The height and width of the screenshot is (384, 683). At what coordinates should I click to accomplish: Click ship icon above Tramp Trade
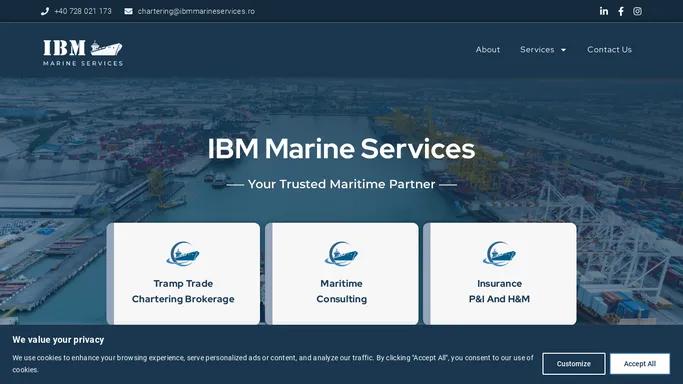(x=183, y=254)
